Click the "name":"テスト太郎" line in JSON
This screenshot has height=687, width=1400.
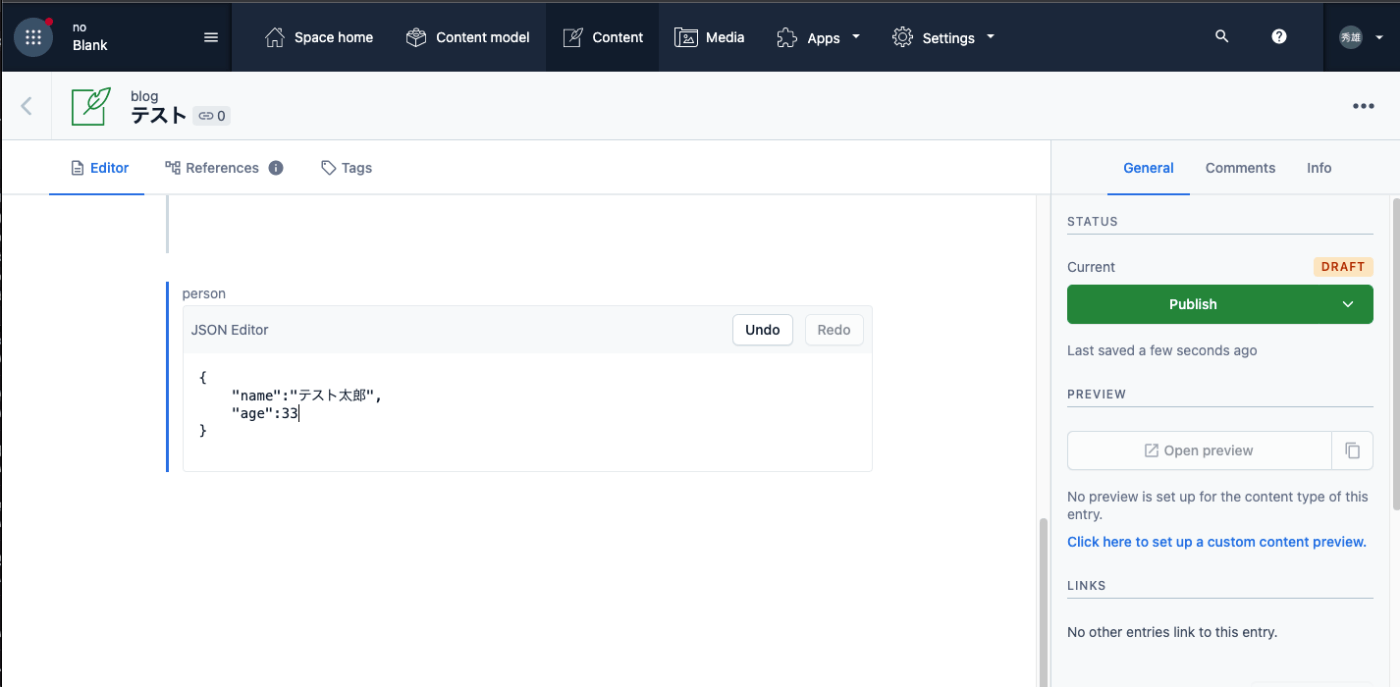coord(307,396)
